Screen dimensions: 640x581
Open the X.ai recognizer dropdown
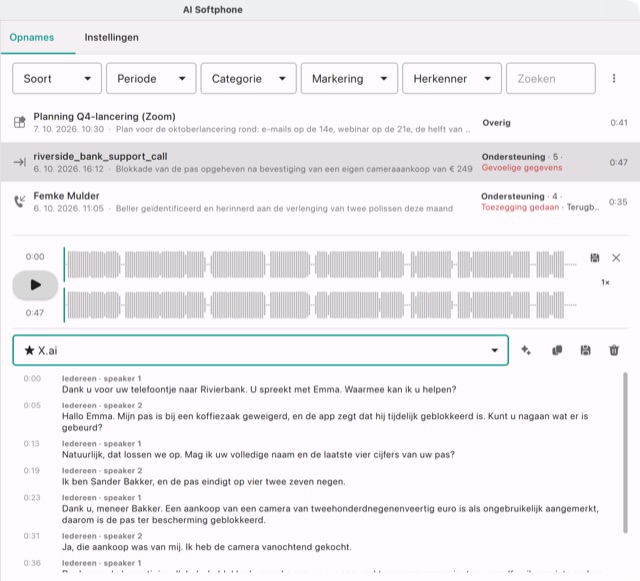tap(260, 350)
